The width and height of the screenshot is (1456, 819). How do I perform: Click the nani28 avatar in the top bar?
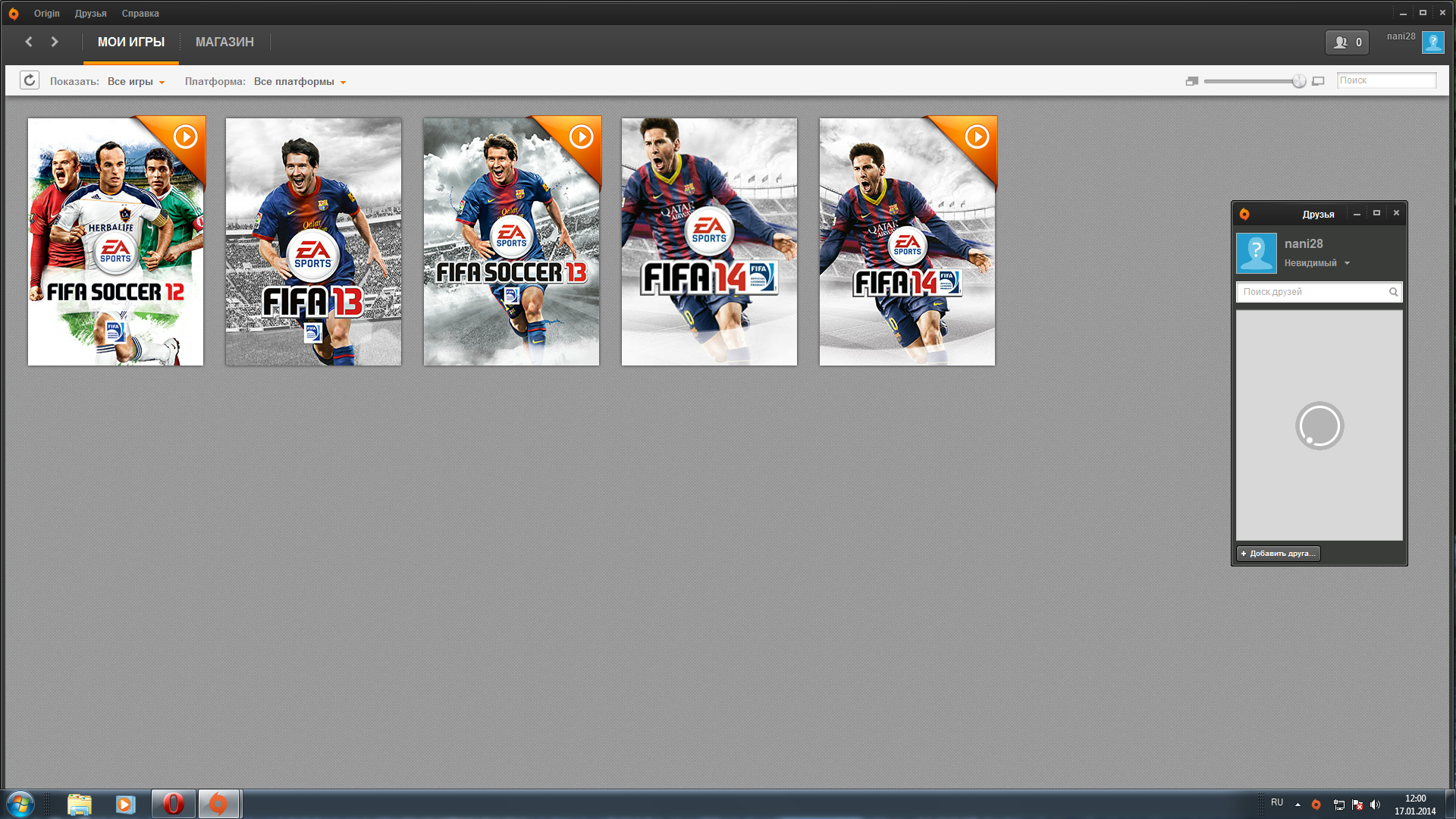[x=1432, y=42]
